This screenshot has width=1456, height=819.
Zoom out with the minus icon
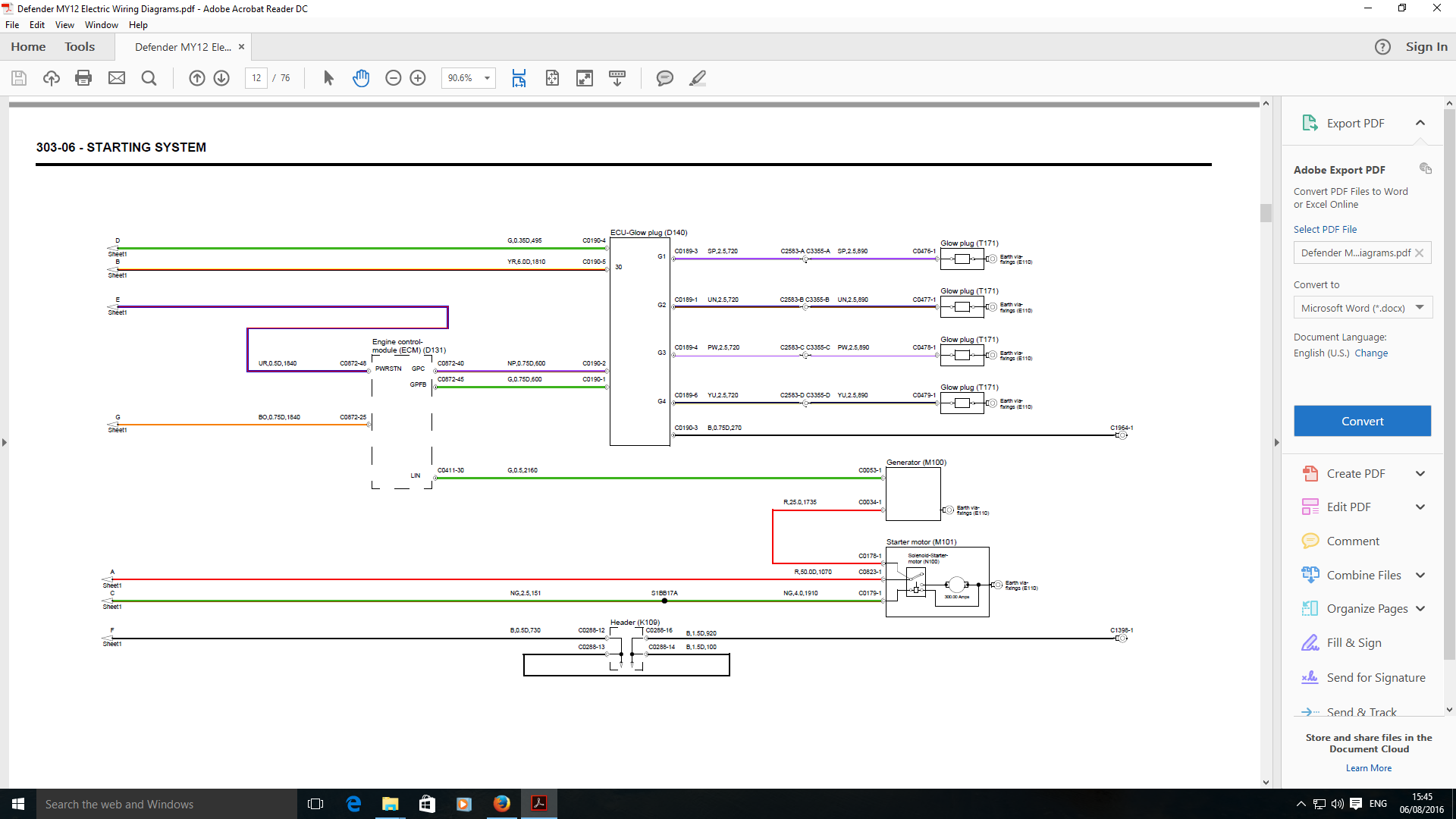point(393,78)
